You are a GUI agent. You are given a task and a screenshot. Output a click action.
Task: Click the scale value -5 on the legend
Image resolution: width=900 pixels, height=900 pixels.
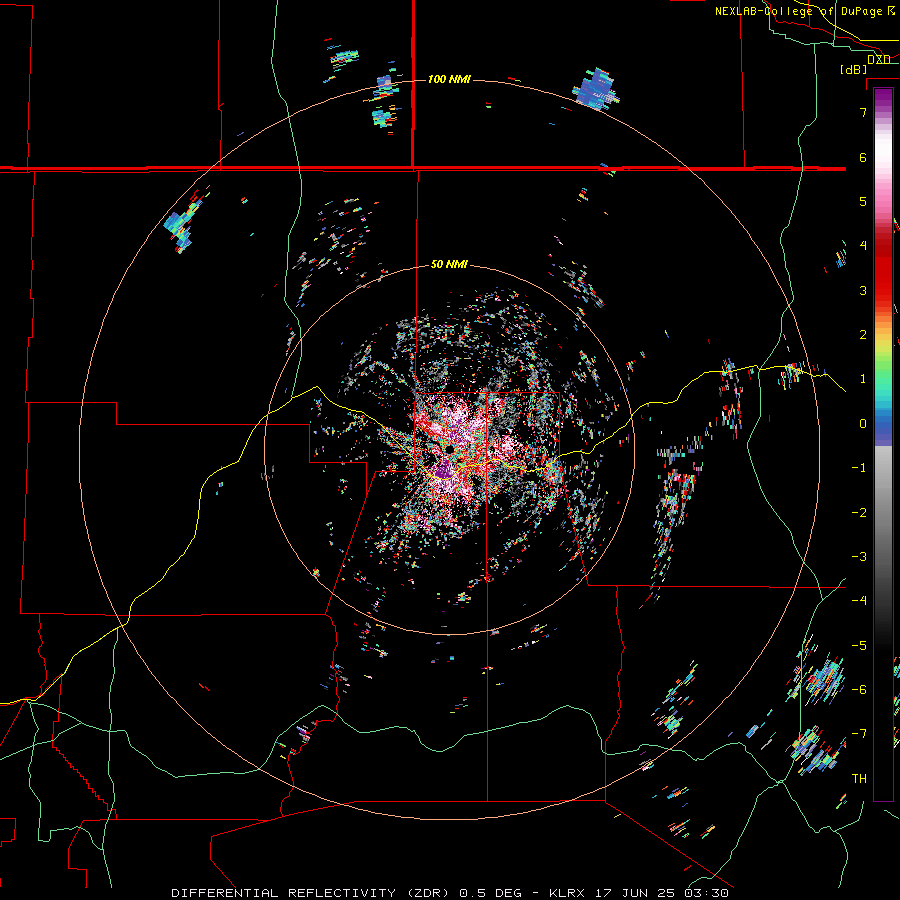point(859,646)
